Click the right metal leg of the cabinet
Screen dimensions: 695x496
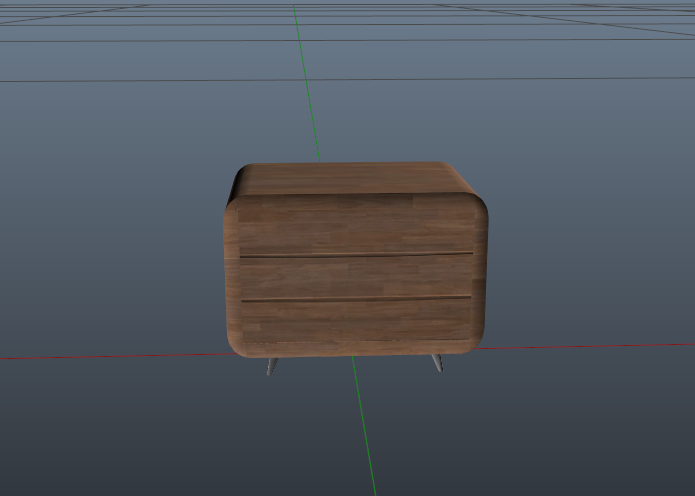click(437, 363)
